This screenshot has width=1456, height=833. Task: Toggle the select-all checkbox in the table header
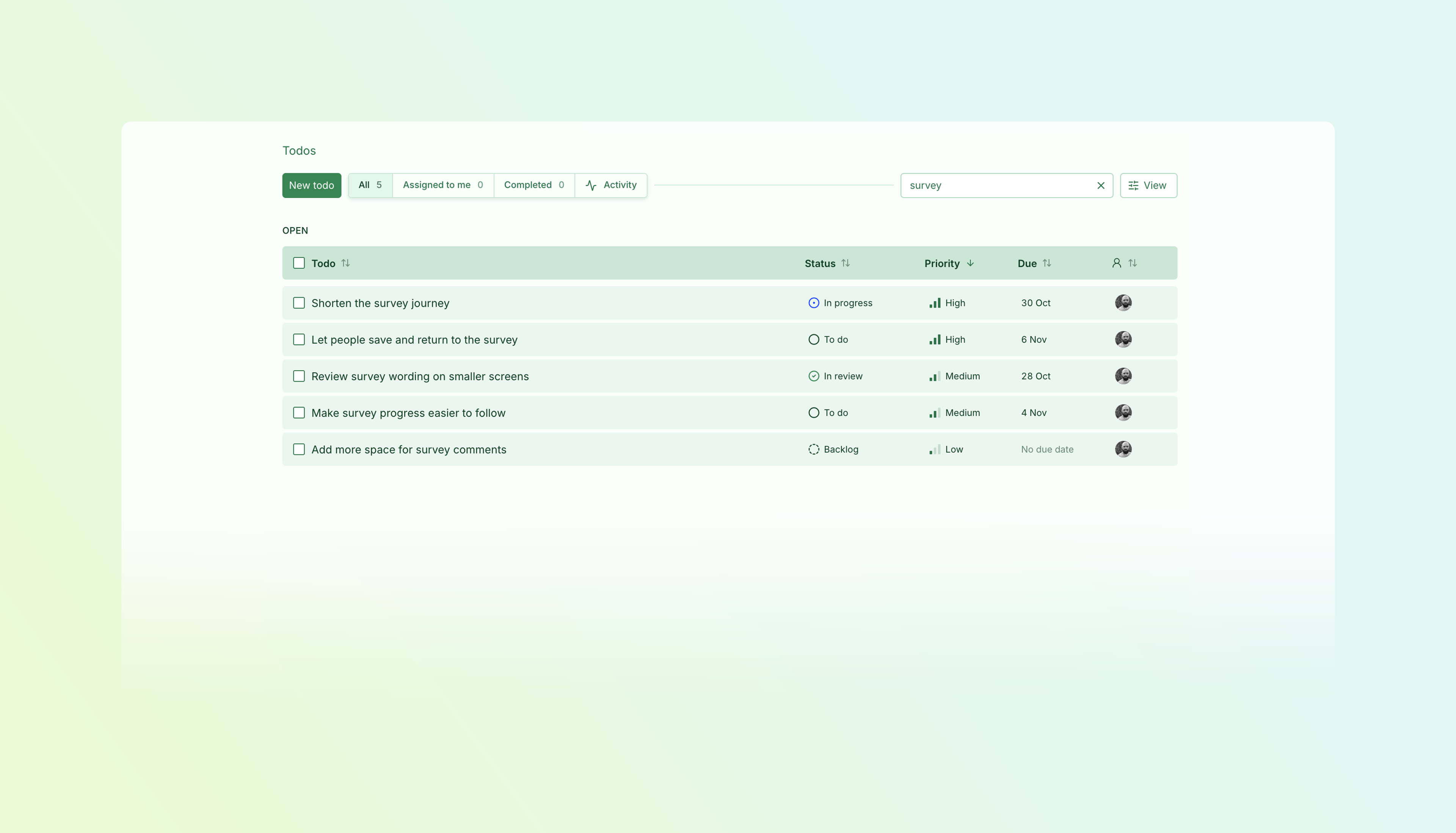click(x=299, y=263)
